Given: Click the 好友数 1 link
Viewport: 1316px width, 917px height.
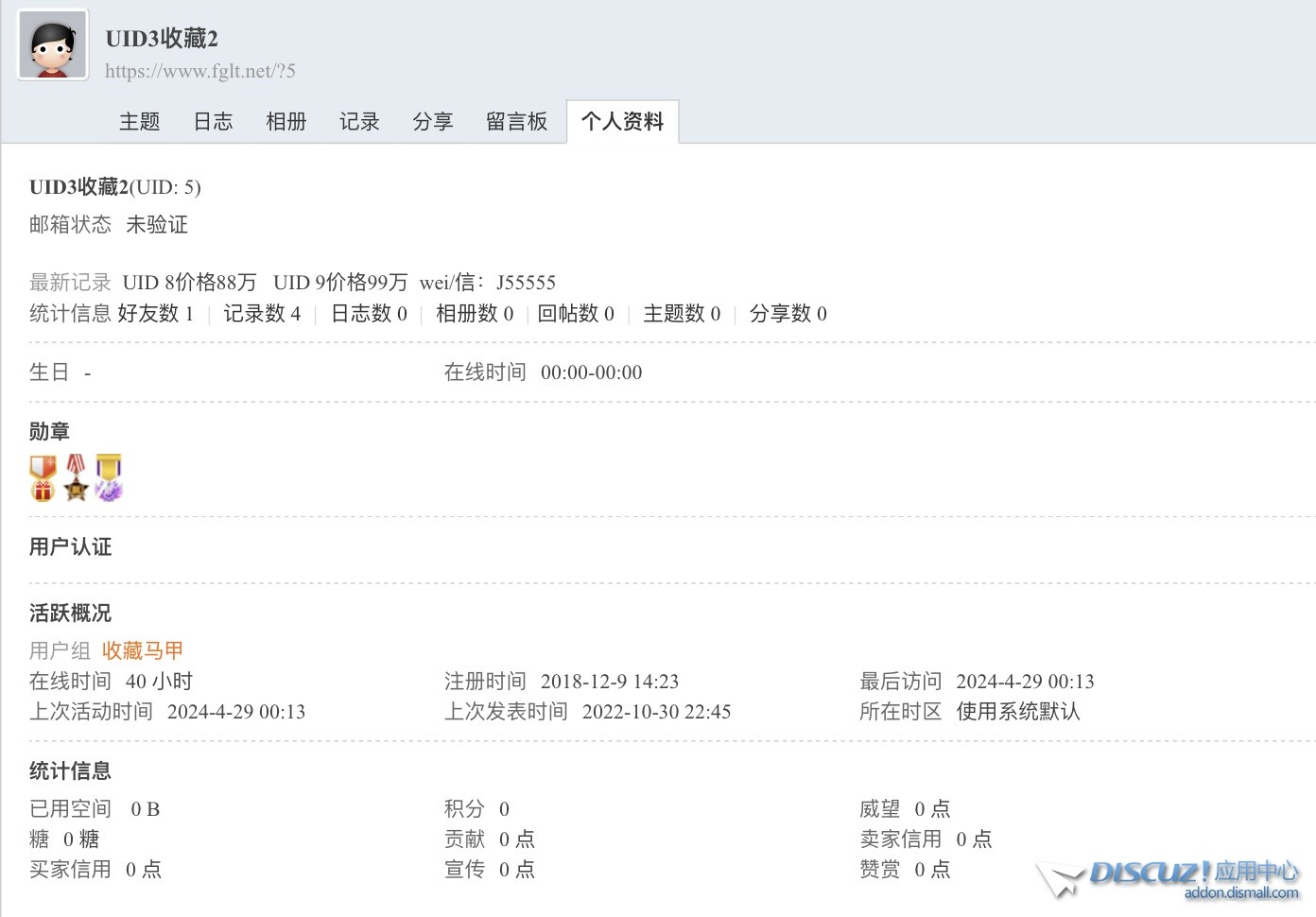Looking at the screenshot, I should coord(155,314).
